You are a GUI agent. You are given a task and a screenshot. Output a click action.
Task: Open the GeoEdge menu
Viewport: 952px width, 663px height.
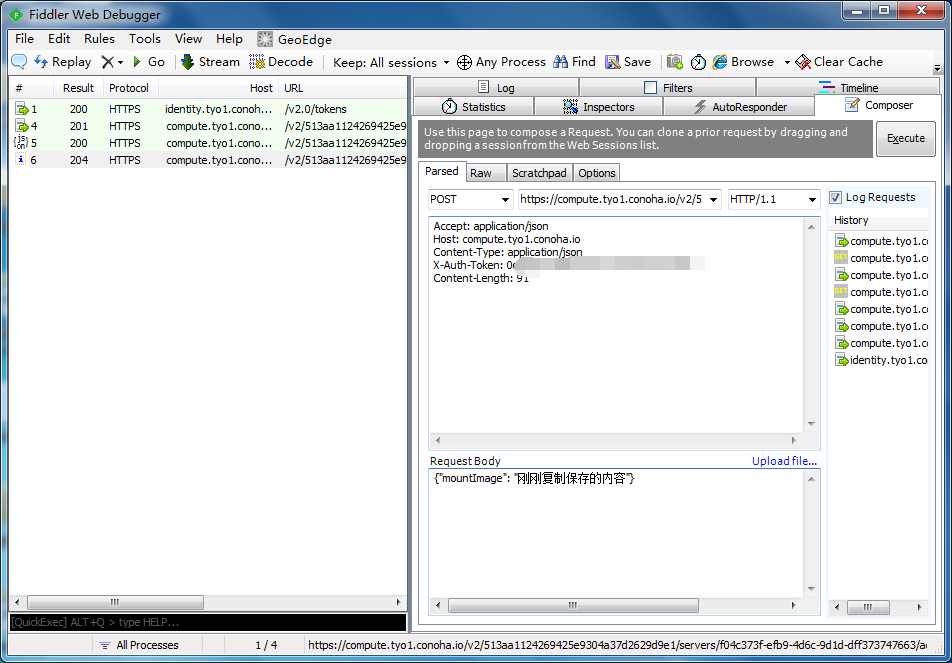coord(294,39)
